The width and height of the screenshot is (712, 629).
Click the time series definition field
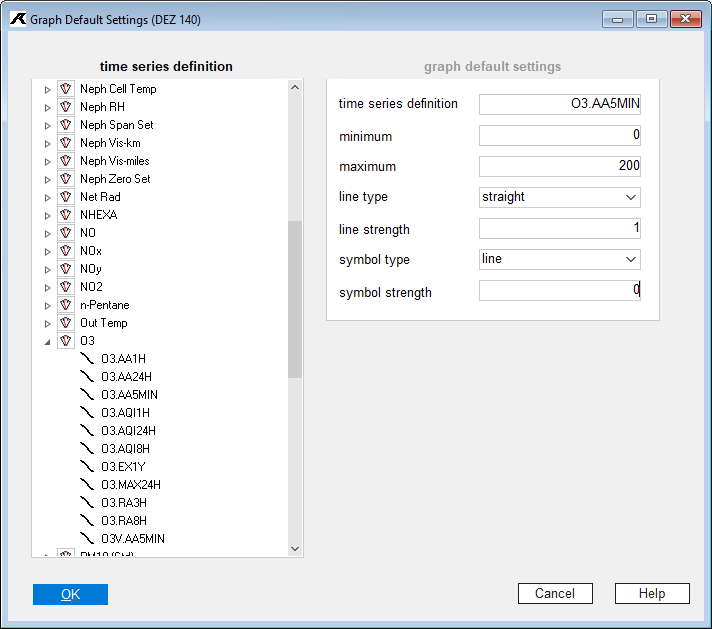(x=559, y=104)
